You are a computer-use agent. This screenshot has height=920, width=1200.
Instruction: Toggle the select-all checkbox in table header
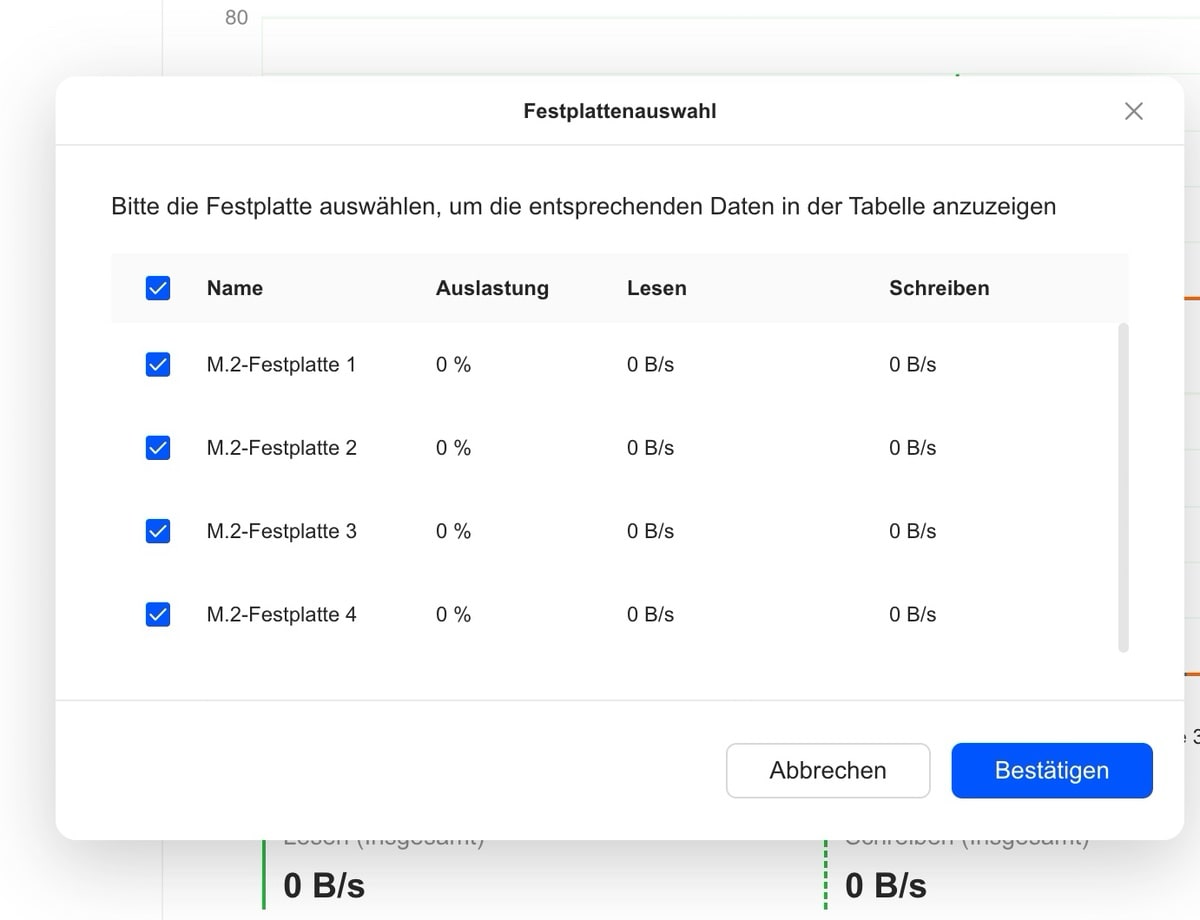click(x=158, y=288)
